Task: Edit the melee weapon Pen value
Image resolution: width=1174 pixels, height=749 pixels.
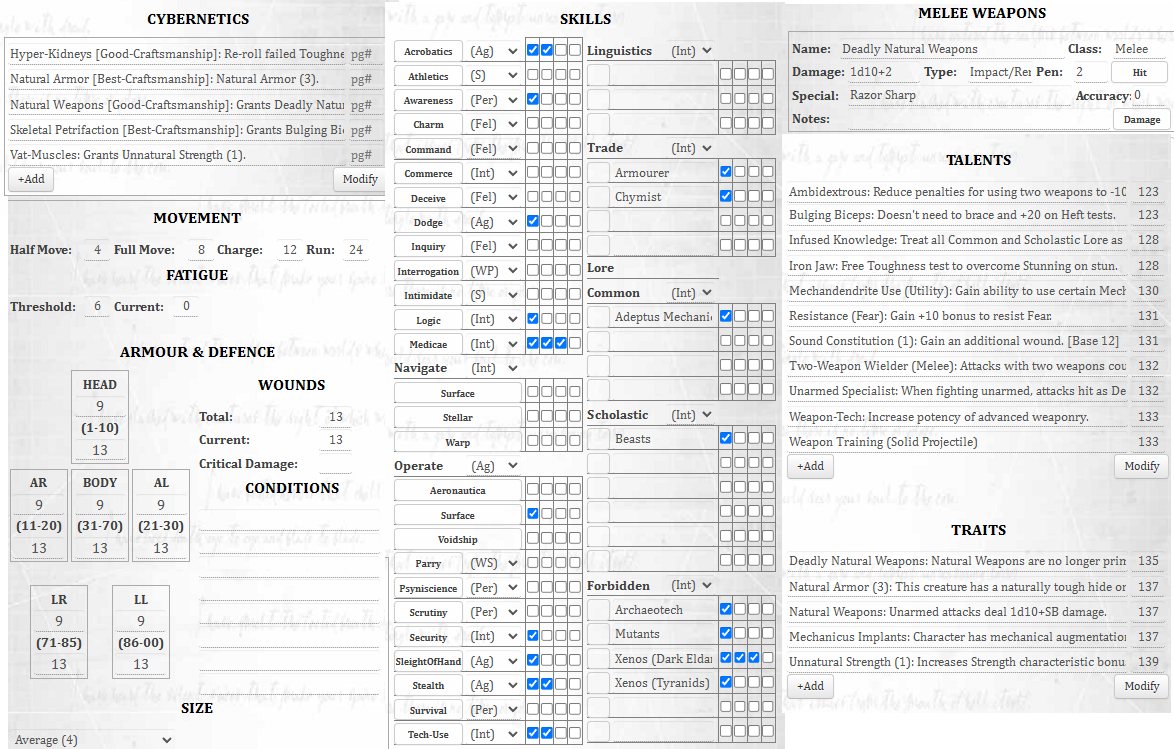Action: 1090,72
